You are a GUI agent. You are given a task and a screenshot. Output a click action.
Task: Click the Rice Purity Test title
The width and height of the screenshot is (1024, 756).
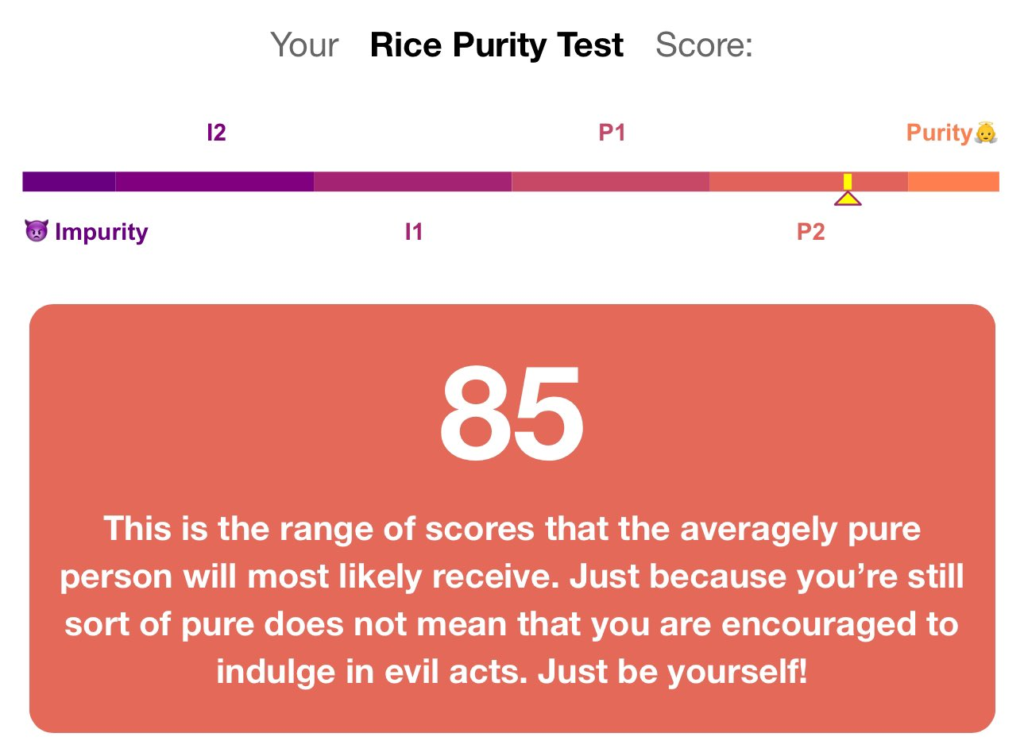click(496, 46)
